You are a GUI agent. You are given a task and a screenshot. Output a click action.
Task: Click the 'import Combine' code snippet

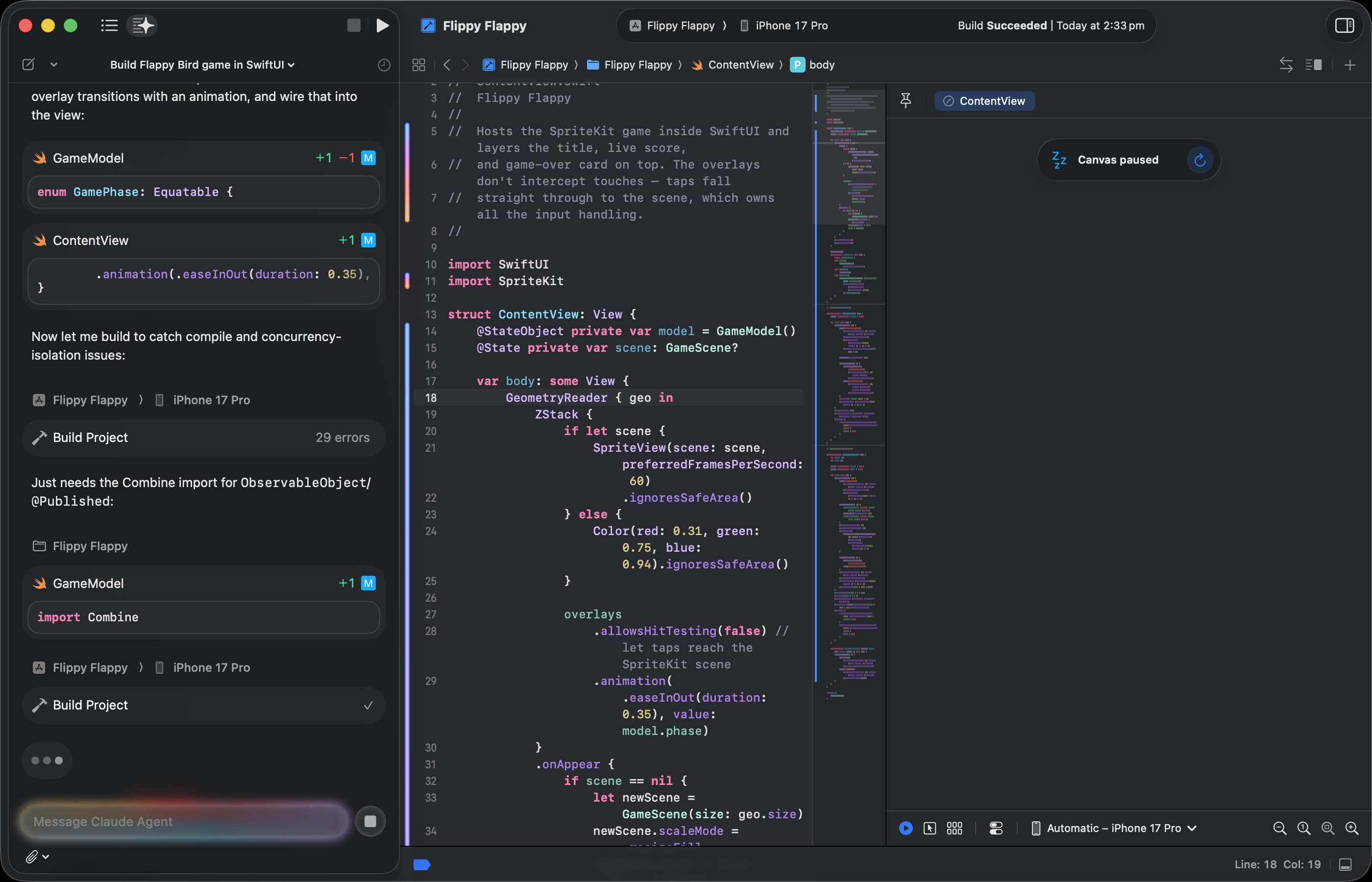point(203,617)
